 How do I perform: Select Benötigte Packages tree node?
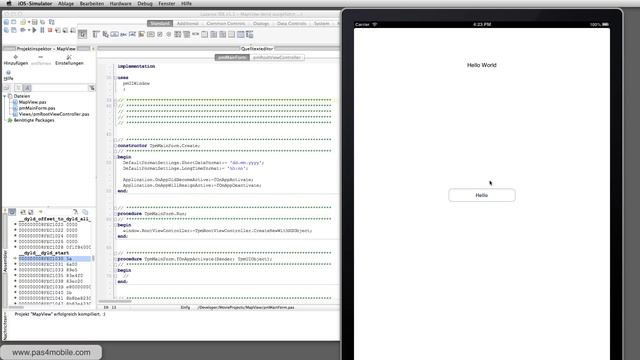pos(34,120)
